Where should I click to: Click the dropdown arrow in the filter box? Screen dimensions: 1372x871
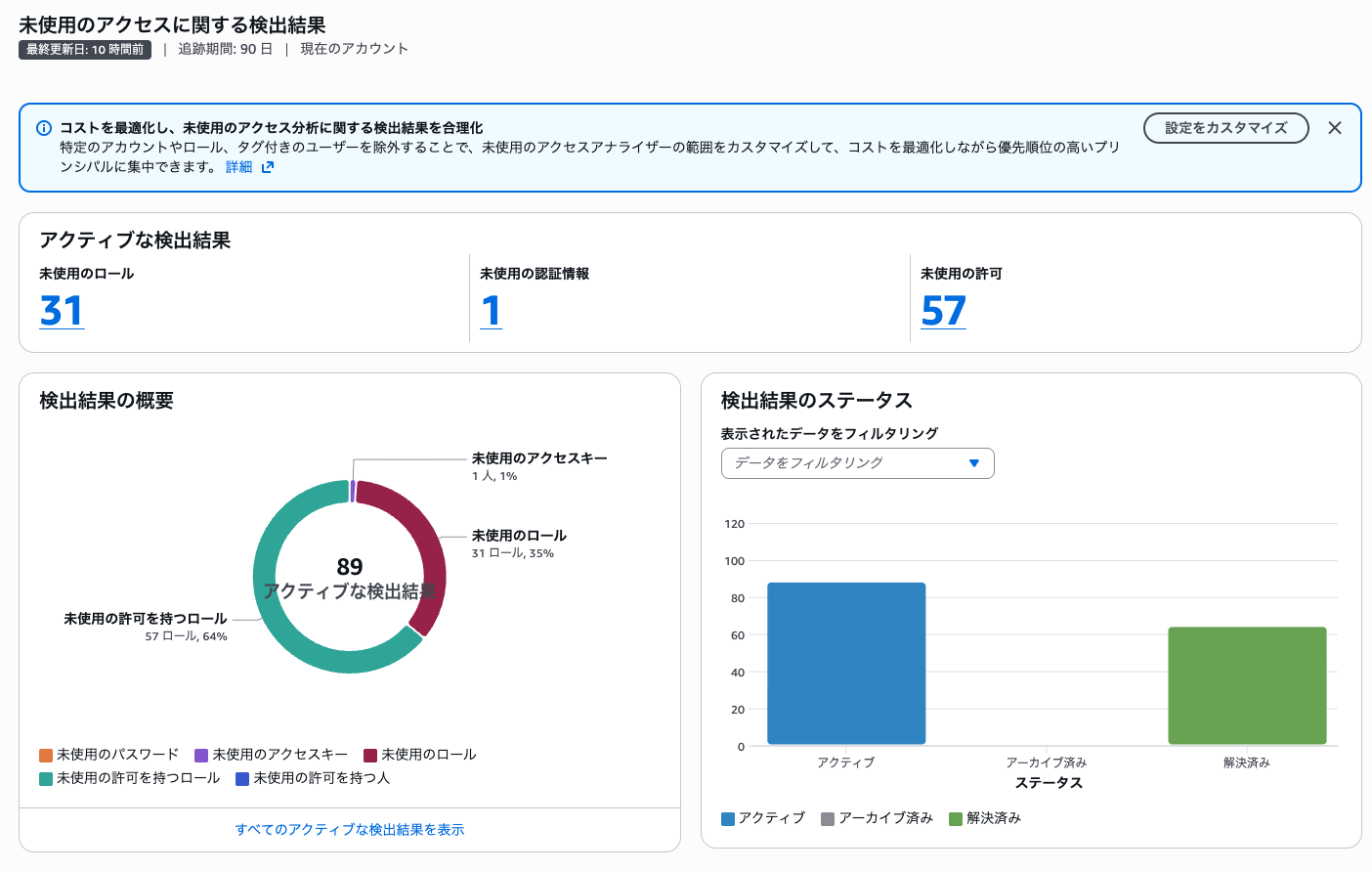973,463
